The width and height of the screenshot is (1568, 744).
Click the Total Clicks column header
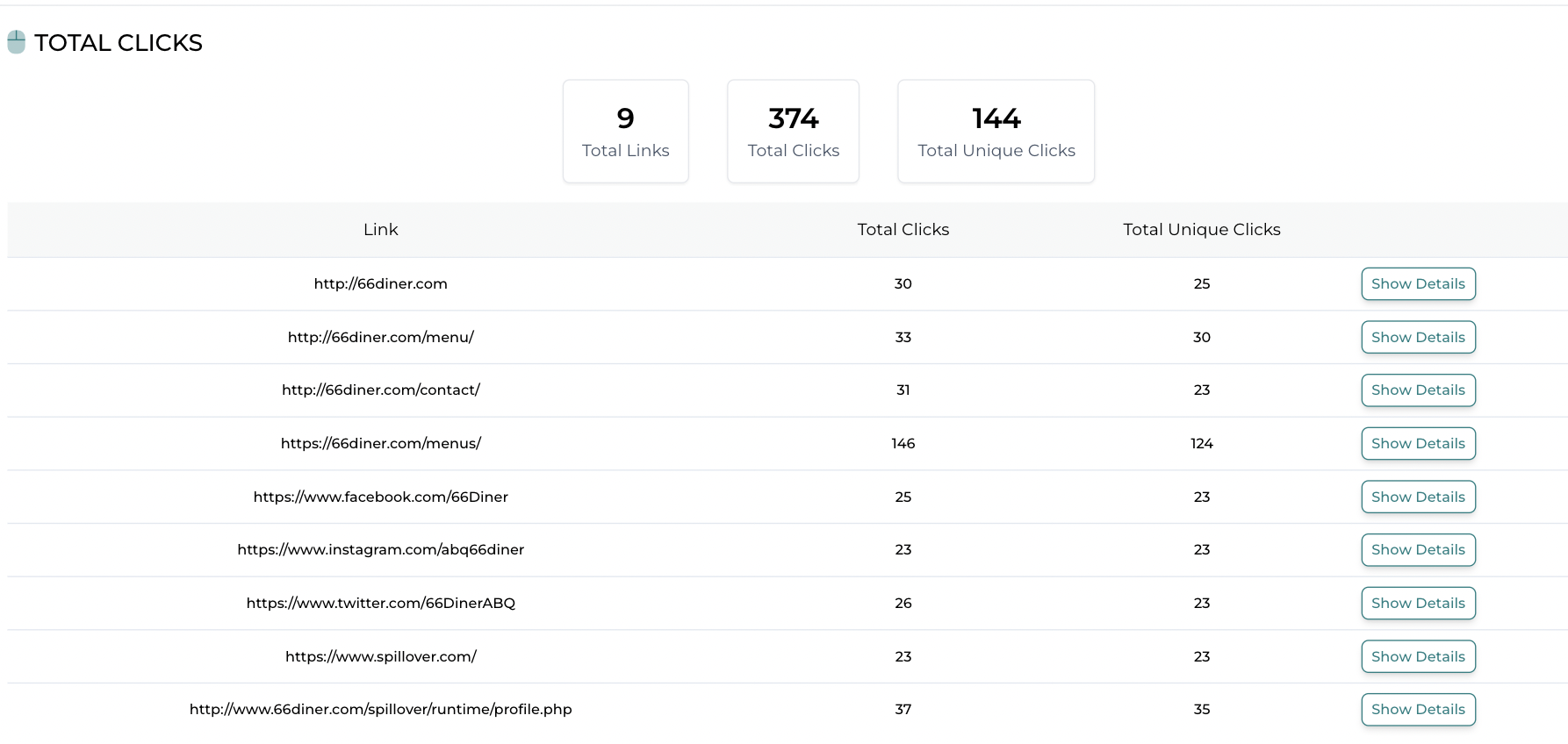903,229
